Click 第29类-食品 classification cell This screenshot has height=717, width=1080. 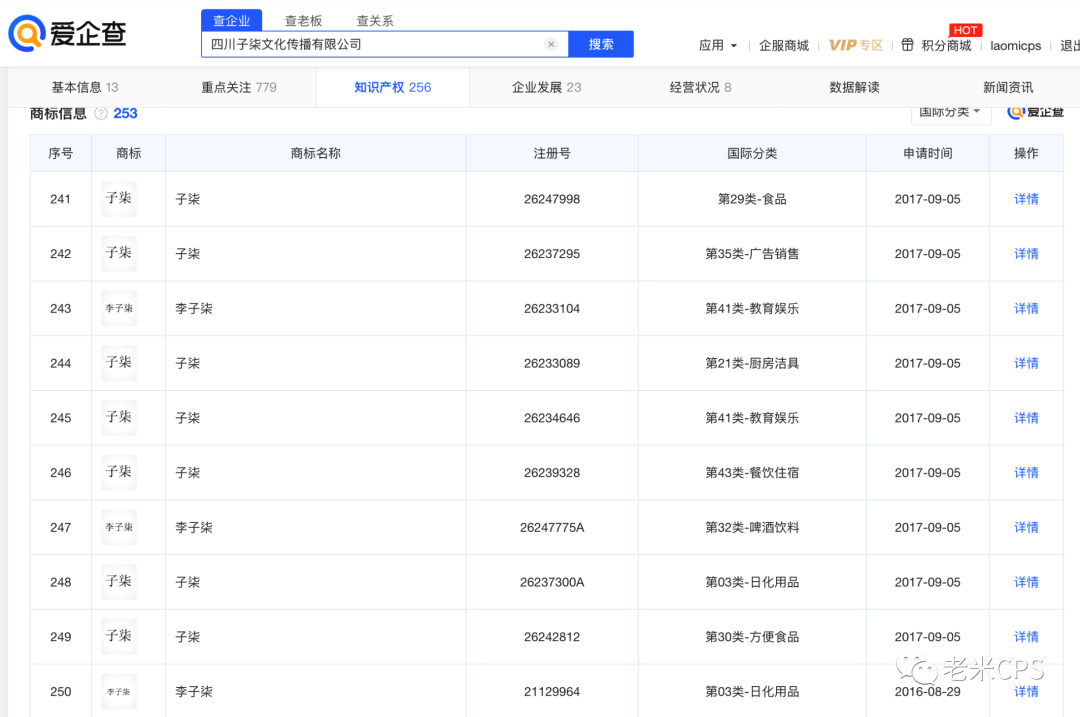[x=752, y=199]
